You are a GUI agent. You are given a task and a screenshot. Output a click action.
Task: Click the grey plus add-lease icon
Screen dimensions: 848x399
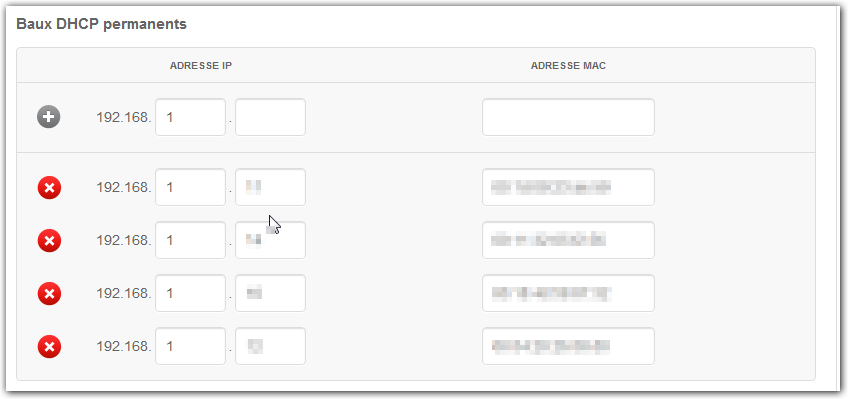49,117
